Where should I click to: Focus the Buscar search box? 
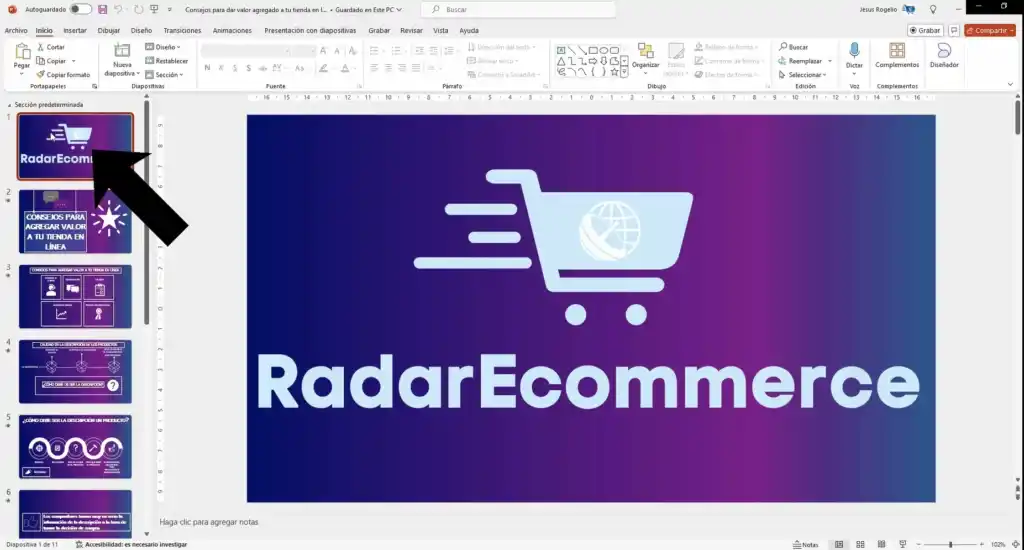tap(519, 9)
